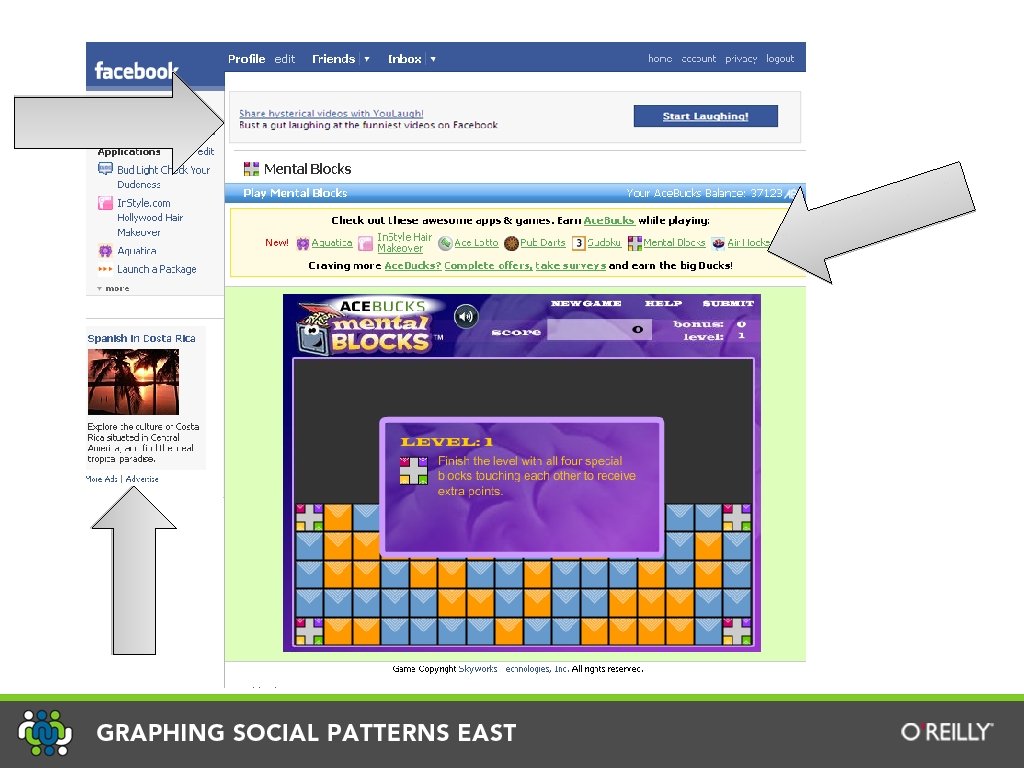Click edit next to Profile
1024x768 pixels.
285,59
